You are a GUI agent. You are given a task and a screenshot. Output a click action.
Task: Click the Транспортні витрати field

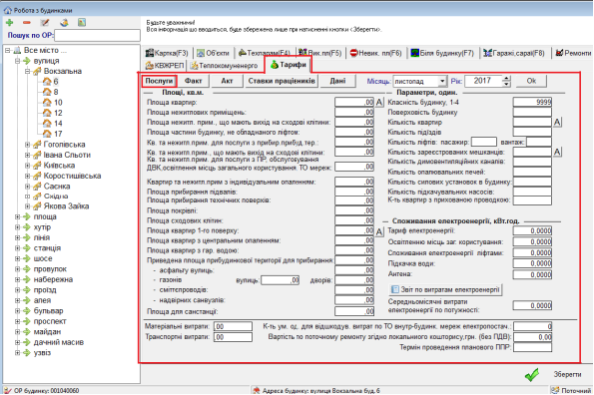click(233, 337)
